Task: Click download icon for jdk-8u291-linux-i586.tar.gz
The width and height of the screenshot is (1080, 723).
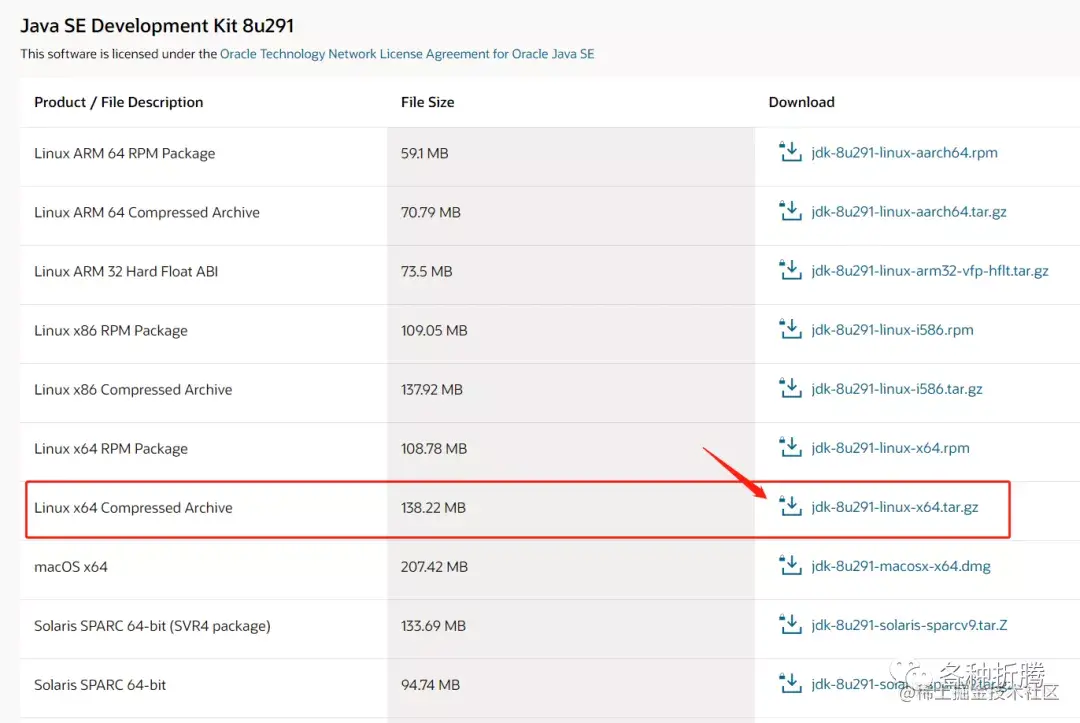Action: (x=790, y=388)
